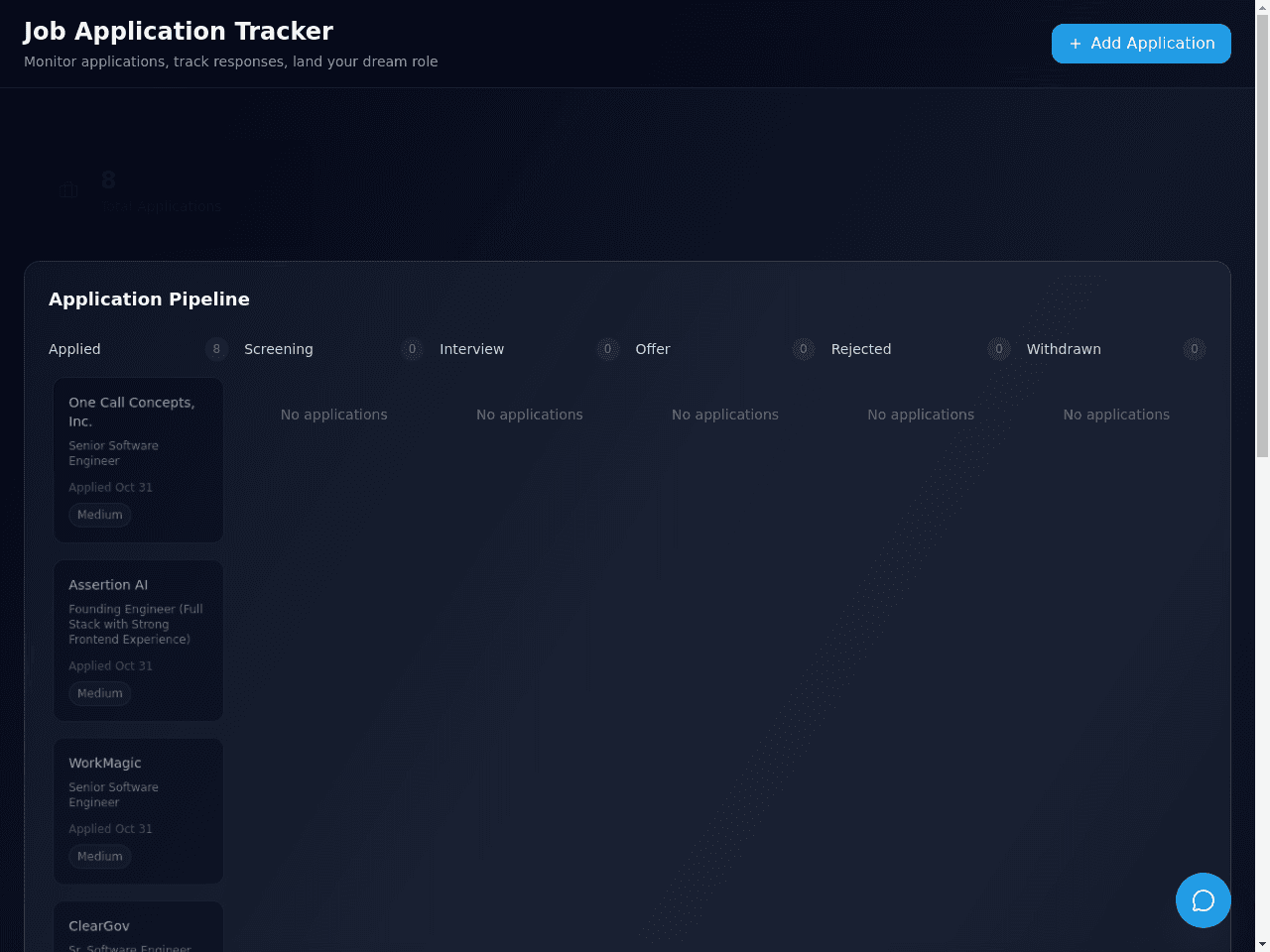Open the ClearGov application card
This screenshot has width=1270, height=952.
[x=139, y=927]
